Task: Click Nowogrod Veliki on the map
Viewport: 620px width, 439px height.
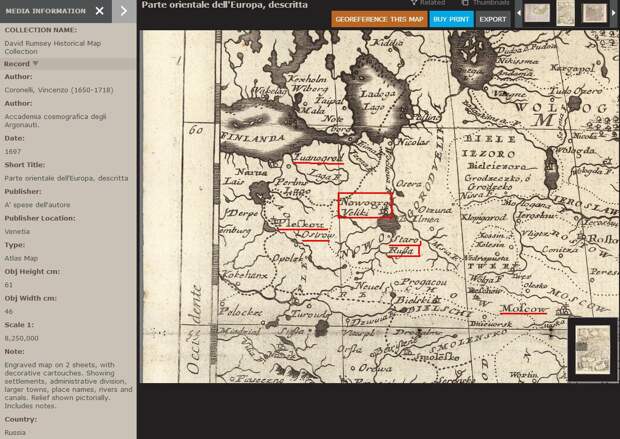Action: (x=365, y=205)
